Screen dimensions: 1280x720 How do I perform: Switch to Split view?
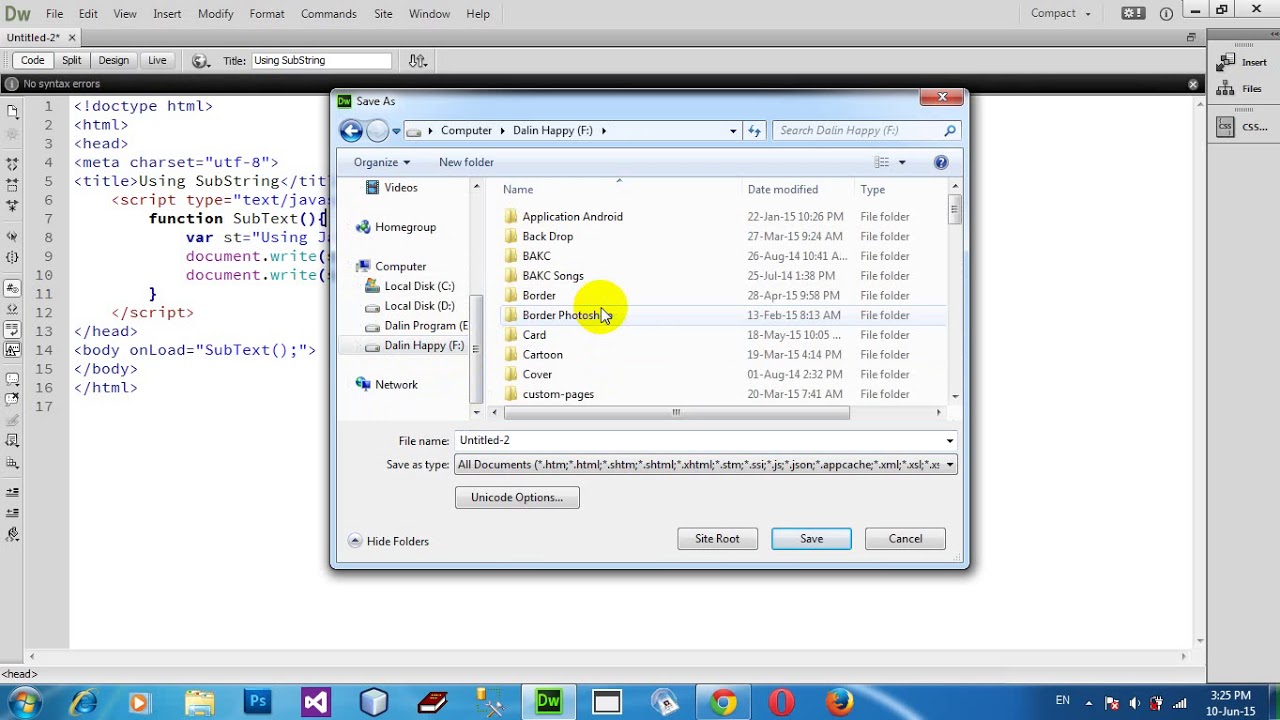tap(71, 61)
